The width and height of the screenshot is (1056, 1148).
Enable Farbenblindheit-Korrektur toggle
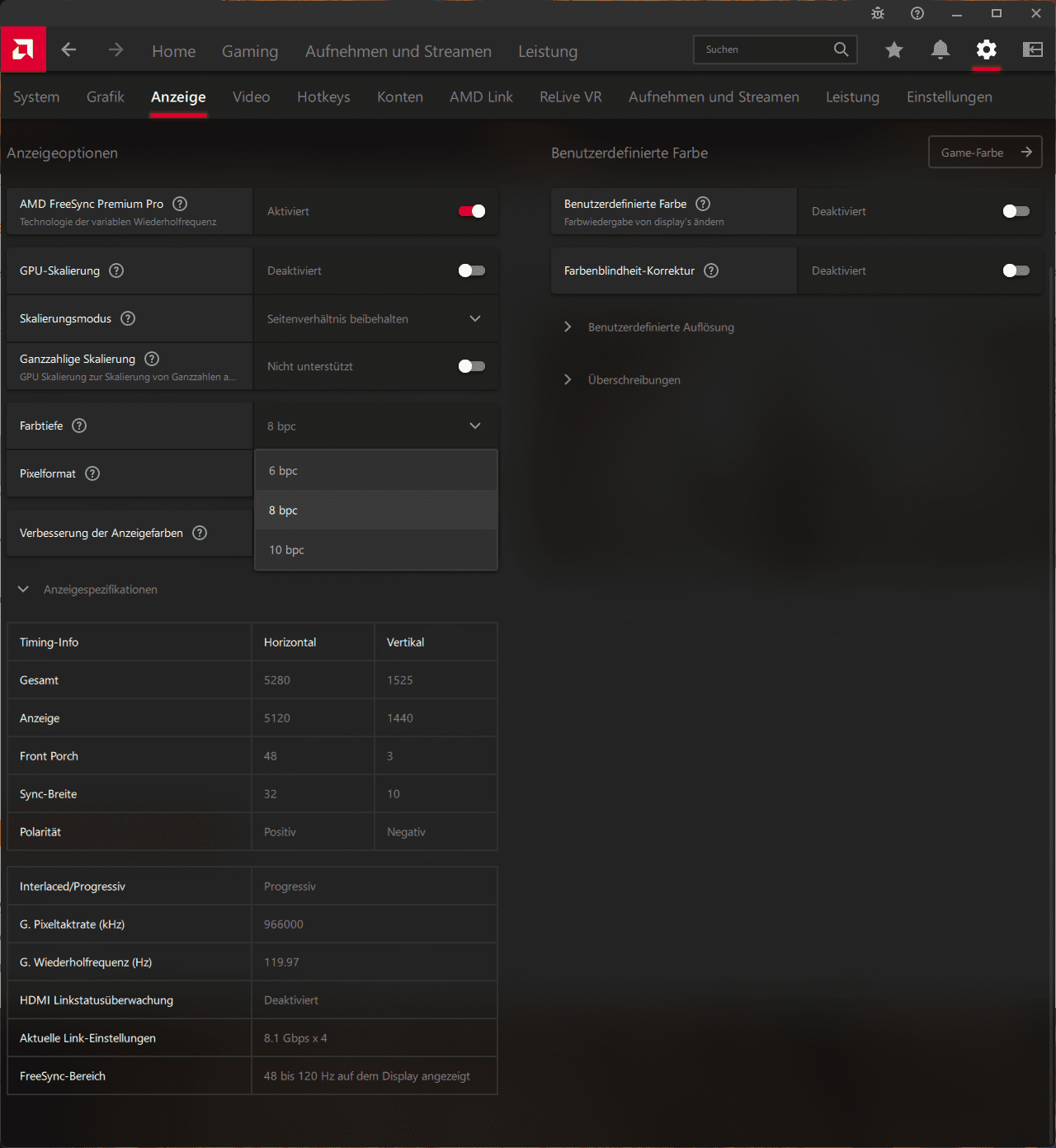tap(1016, 271)
